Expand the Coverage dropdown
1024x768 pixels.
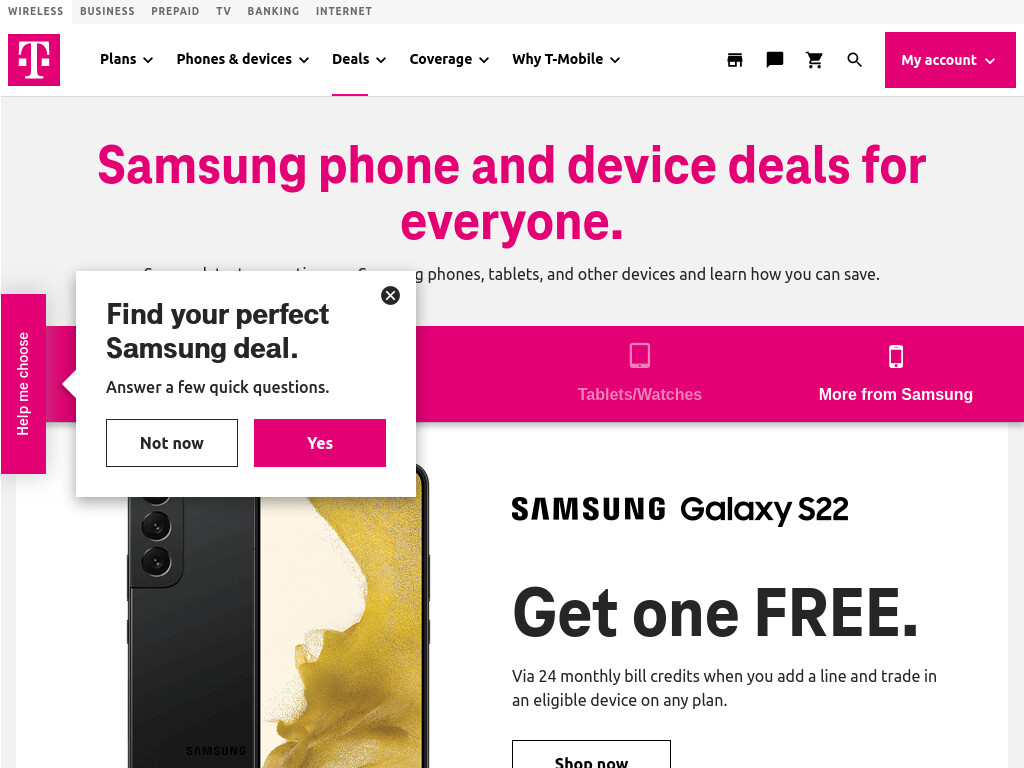point(449,59)
